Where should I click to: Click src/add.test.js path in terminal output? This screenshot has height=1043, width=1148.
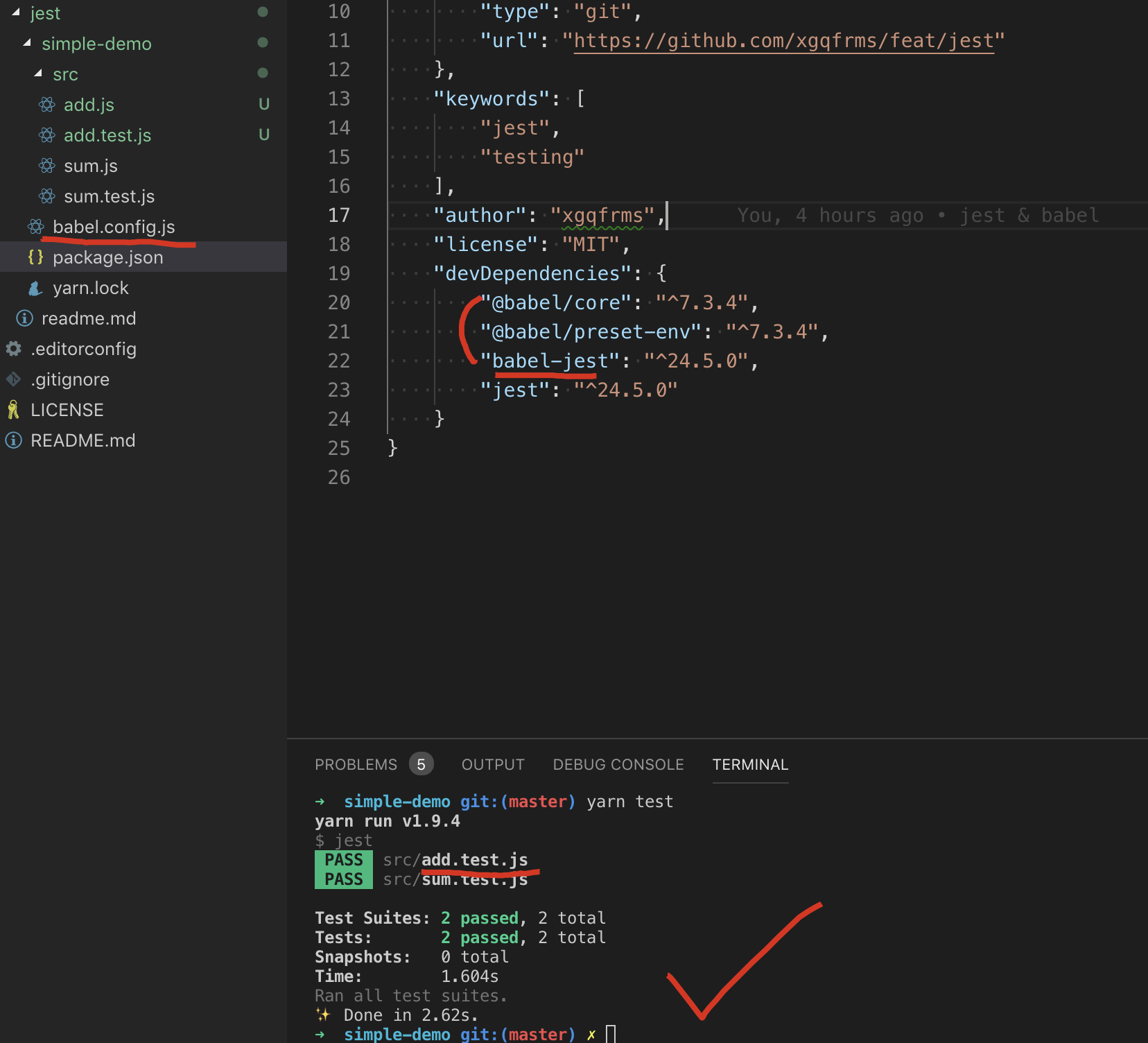coord(455,860)
